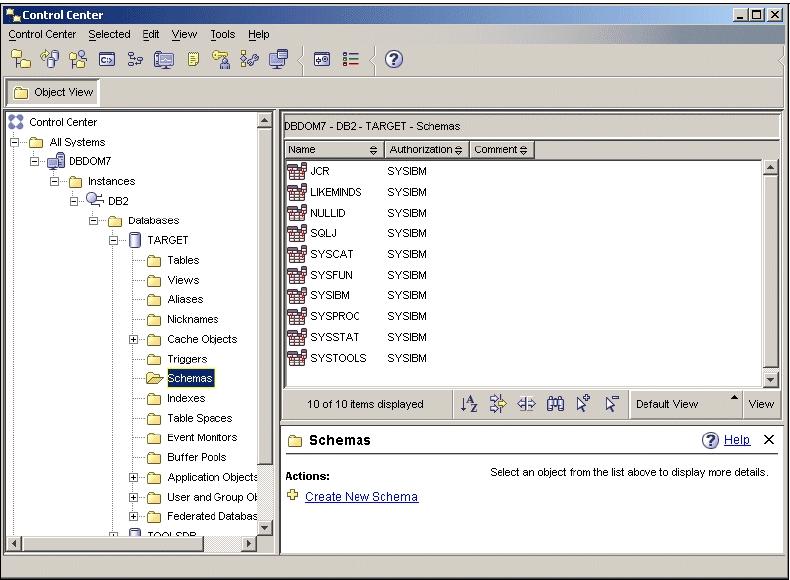Click the tree pane's scroll-down arrow
The width and height of the screenshot is (790, 580).
point(265,528)
